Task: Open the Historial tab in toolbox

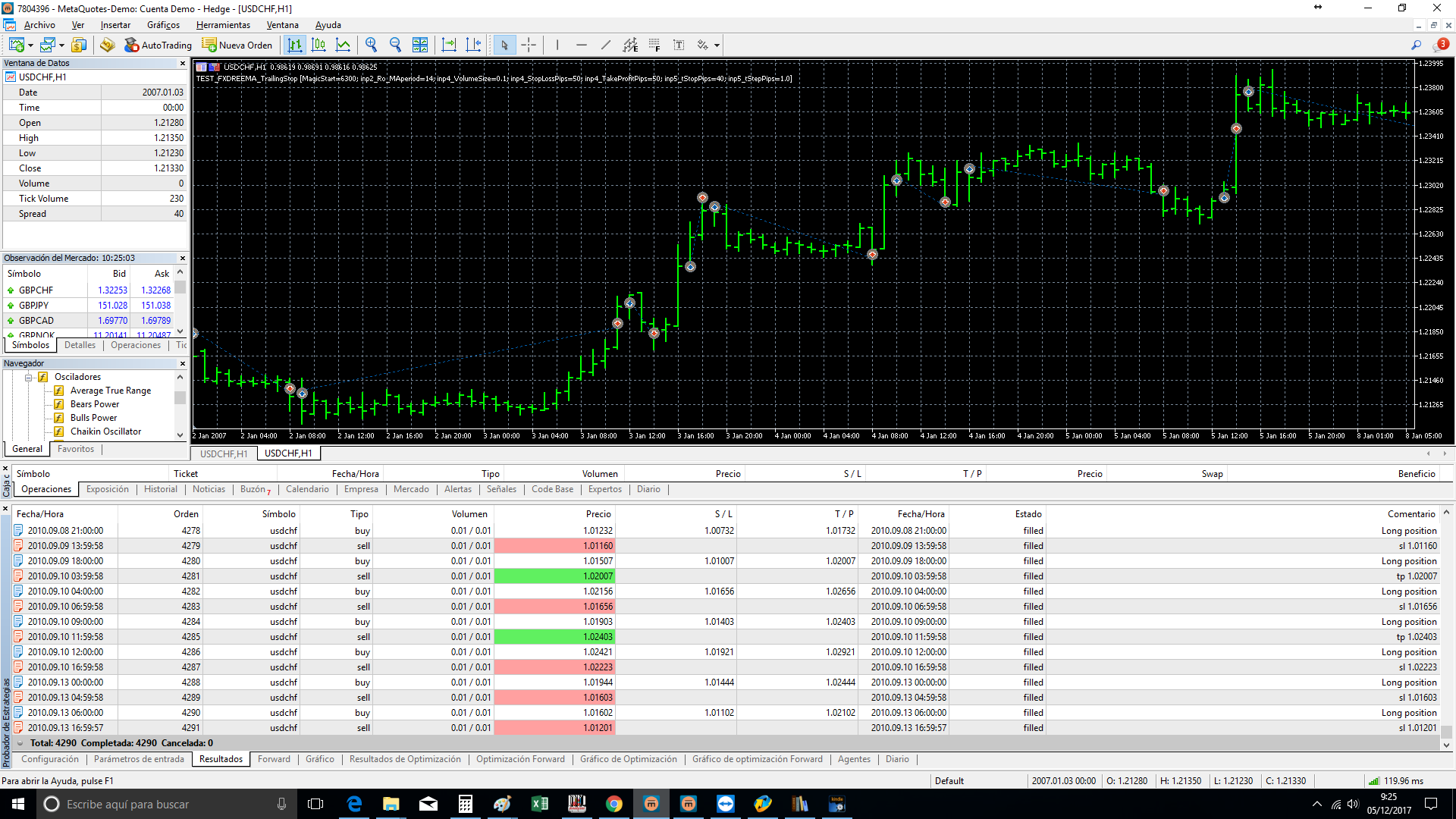Action: [x=161, y=490]
